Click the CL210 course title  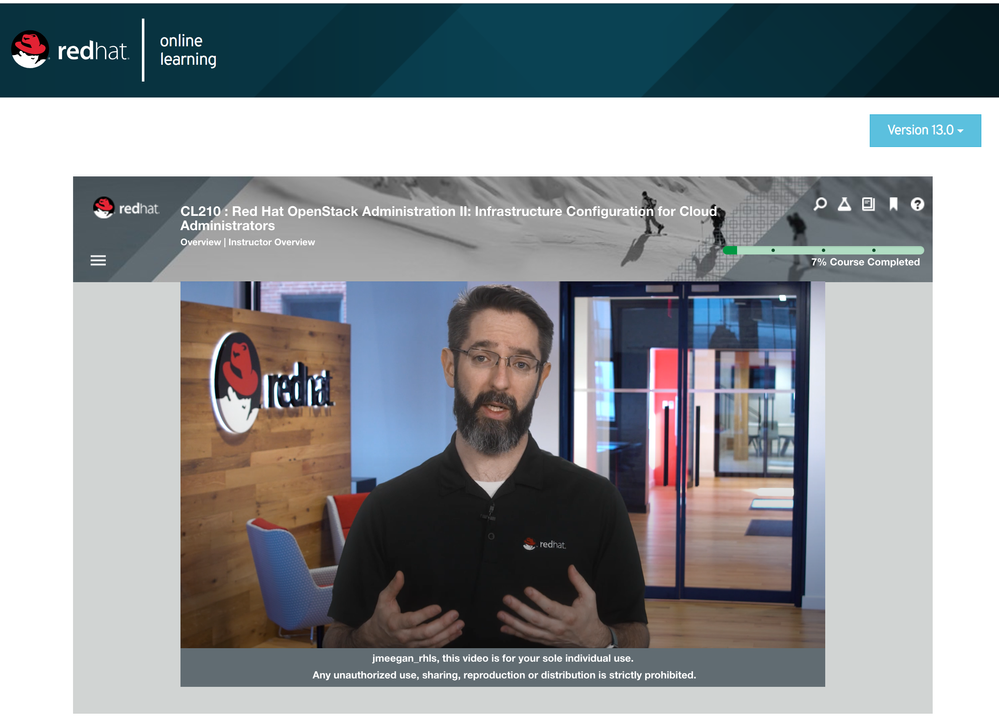point(448,218)
